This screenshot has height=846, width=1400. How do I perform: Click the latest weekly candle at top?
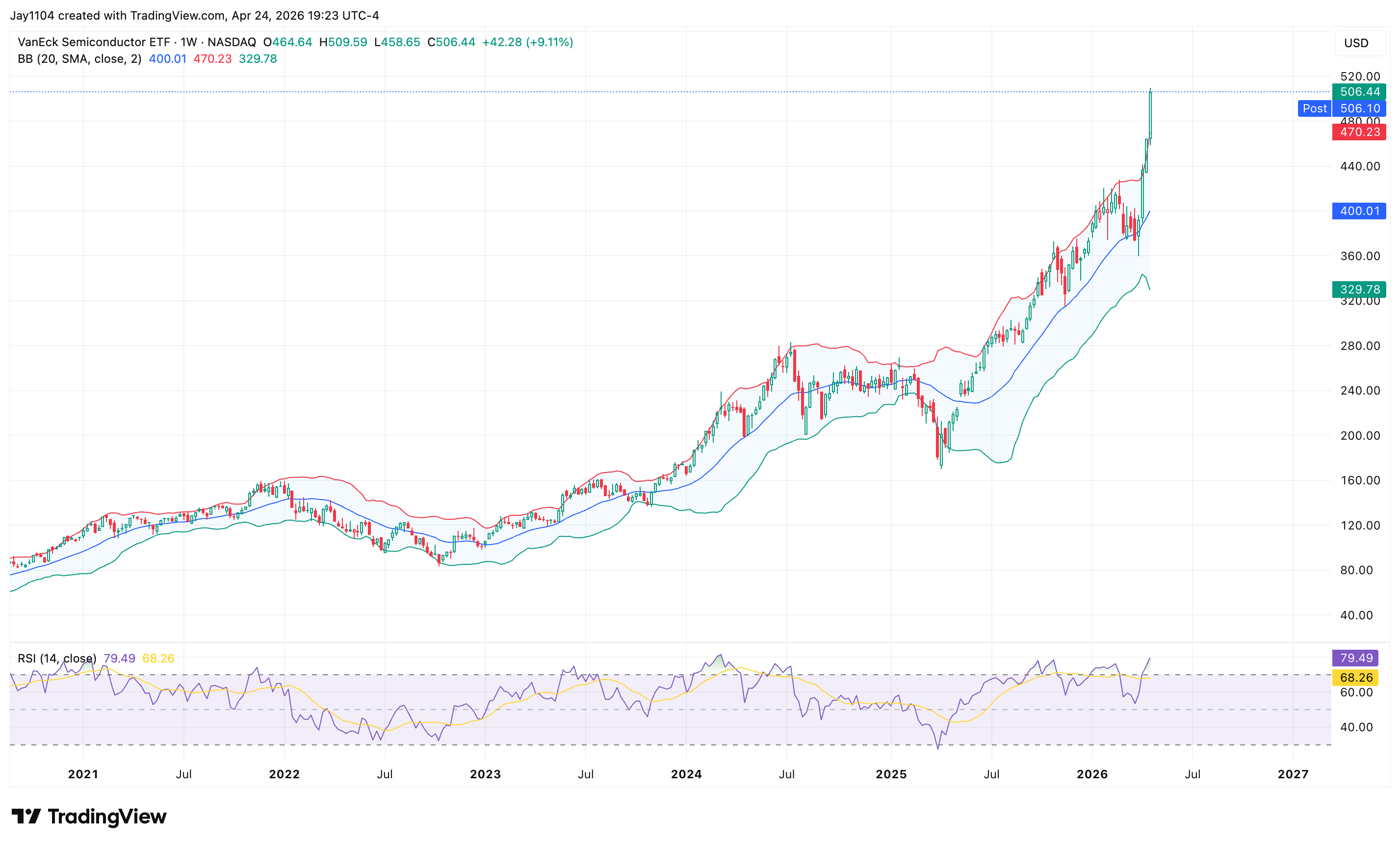[1150, 114]
